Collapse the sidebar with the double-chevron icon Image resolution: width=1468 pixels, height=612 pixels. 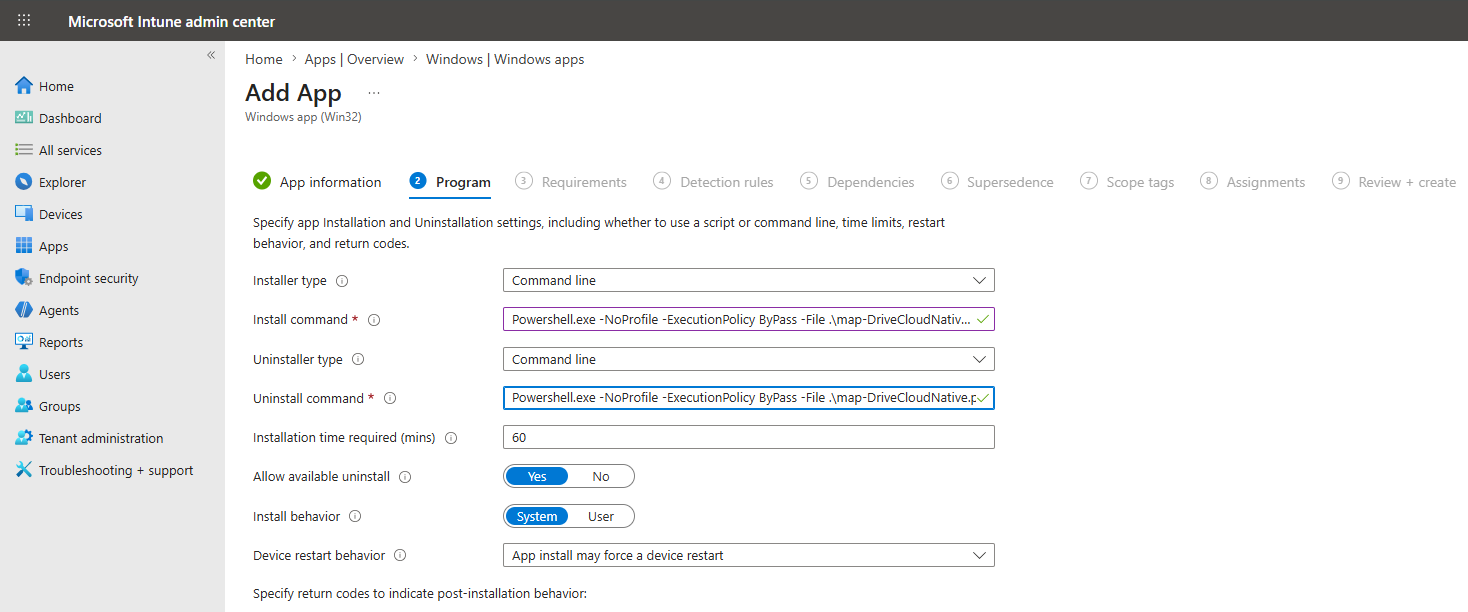(x=211, y=55)
